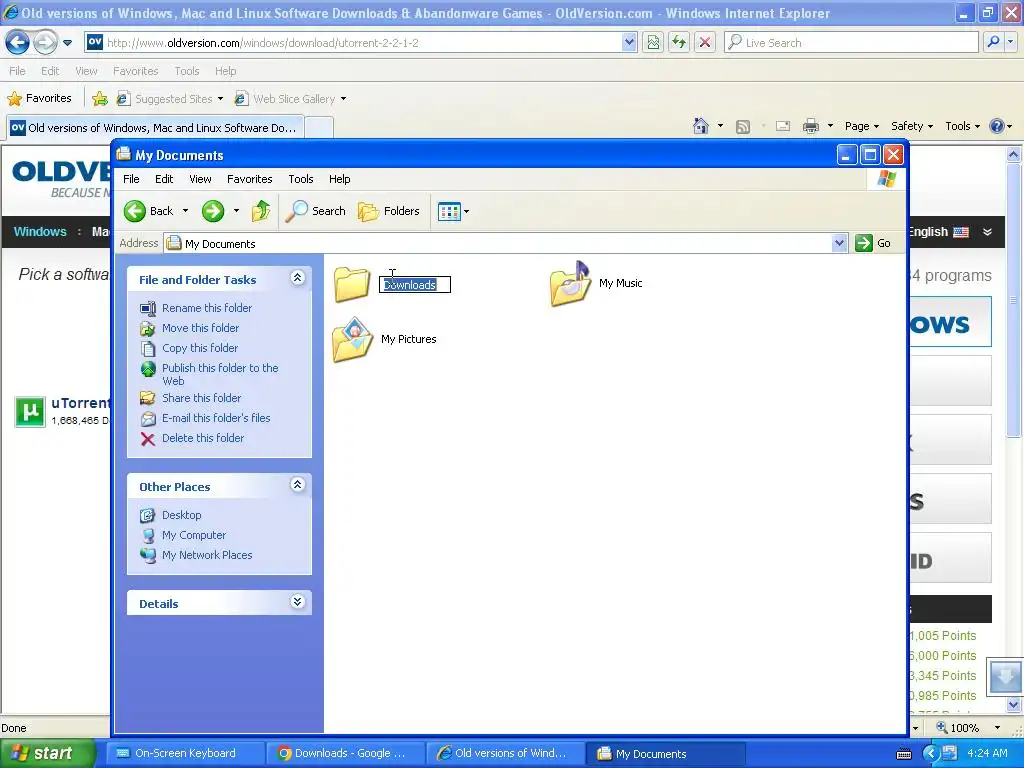Click the Go button beside address bar
Screen dimensions: 1024x768
click(873, 243)
